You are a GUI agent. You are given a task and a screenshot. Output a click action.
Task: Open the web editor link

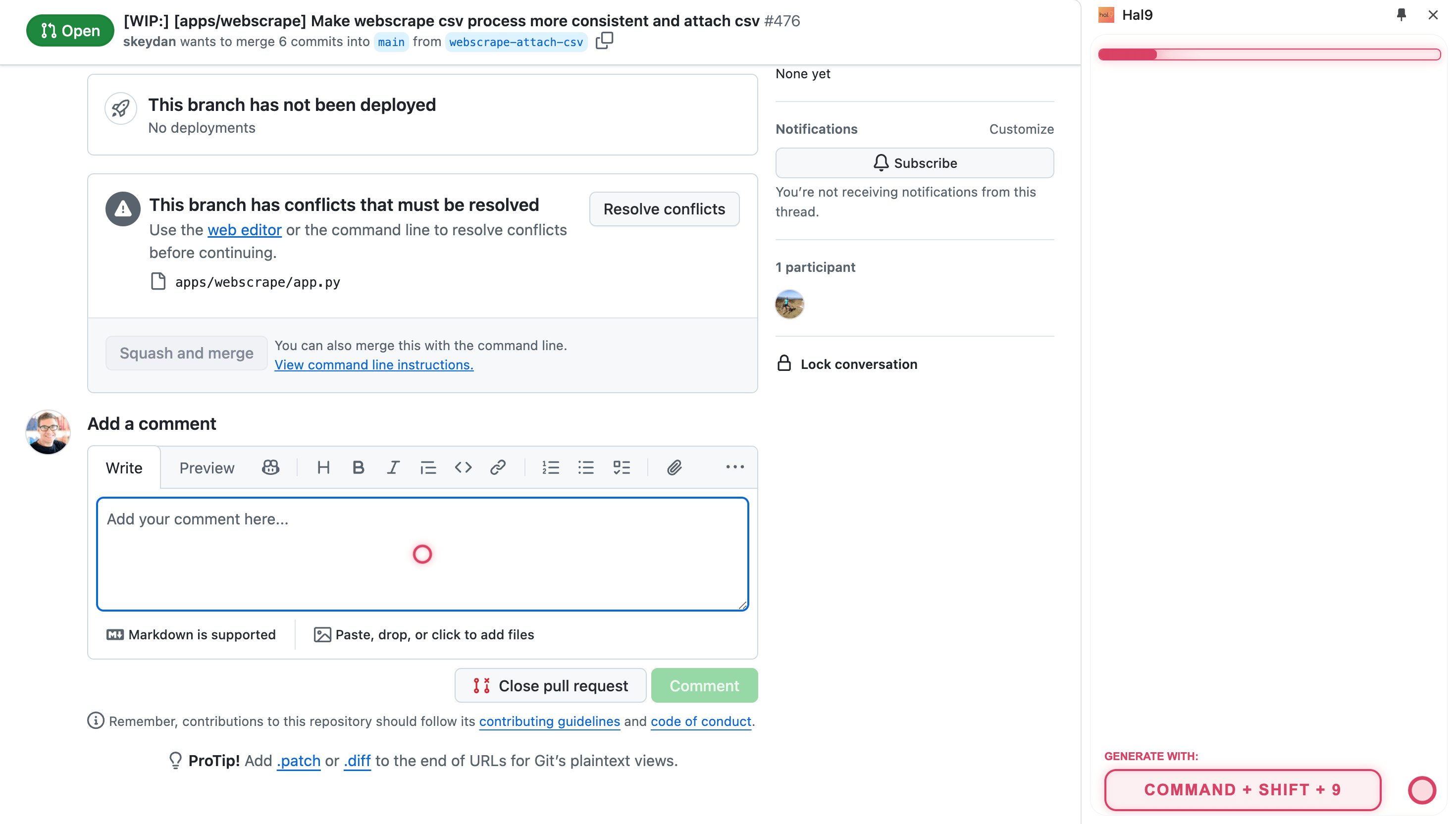(245, 230)
